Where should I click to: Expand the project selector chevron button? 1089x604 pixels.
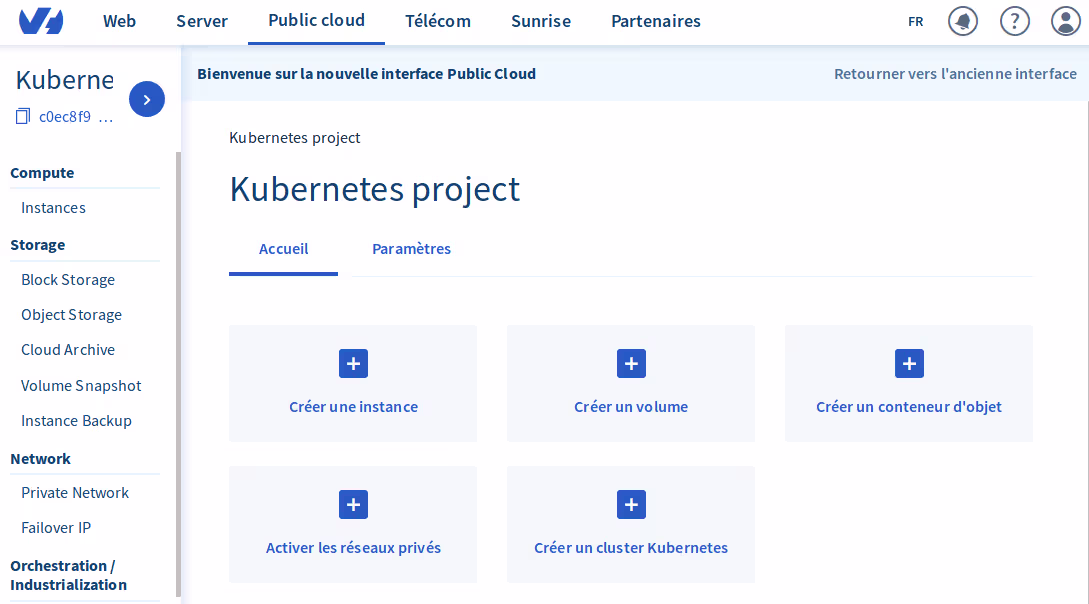click(147, 99)
